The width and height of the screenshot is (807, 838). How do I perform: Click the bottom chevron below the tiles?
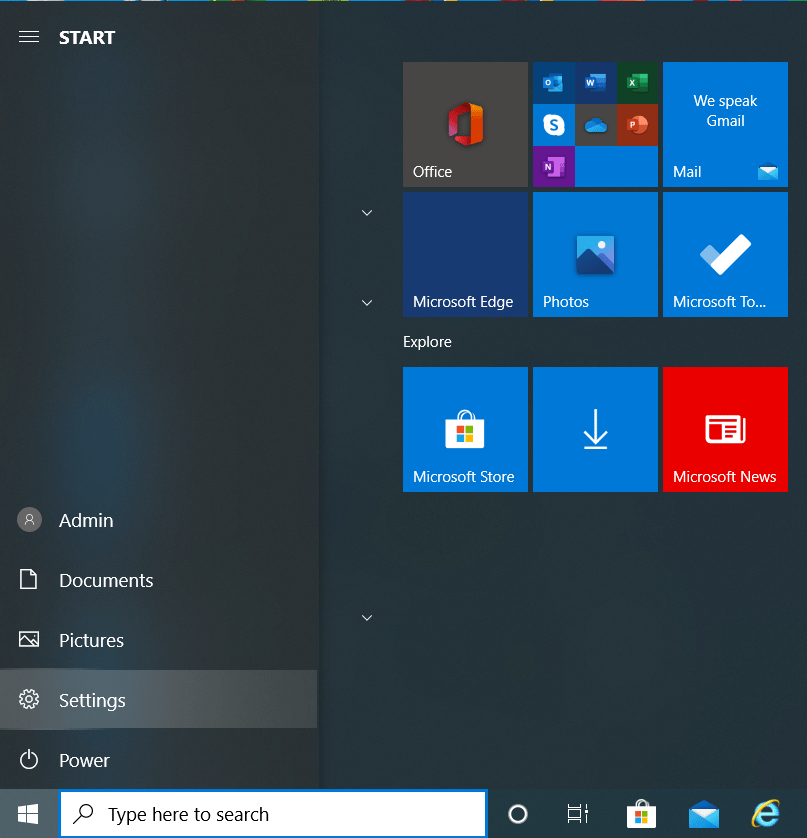click(x=366, y=617)
